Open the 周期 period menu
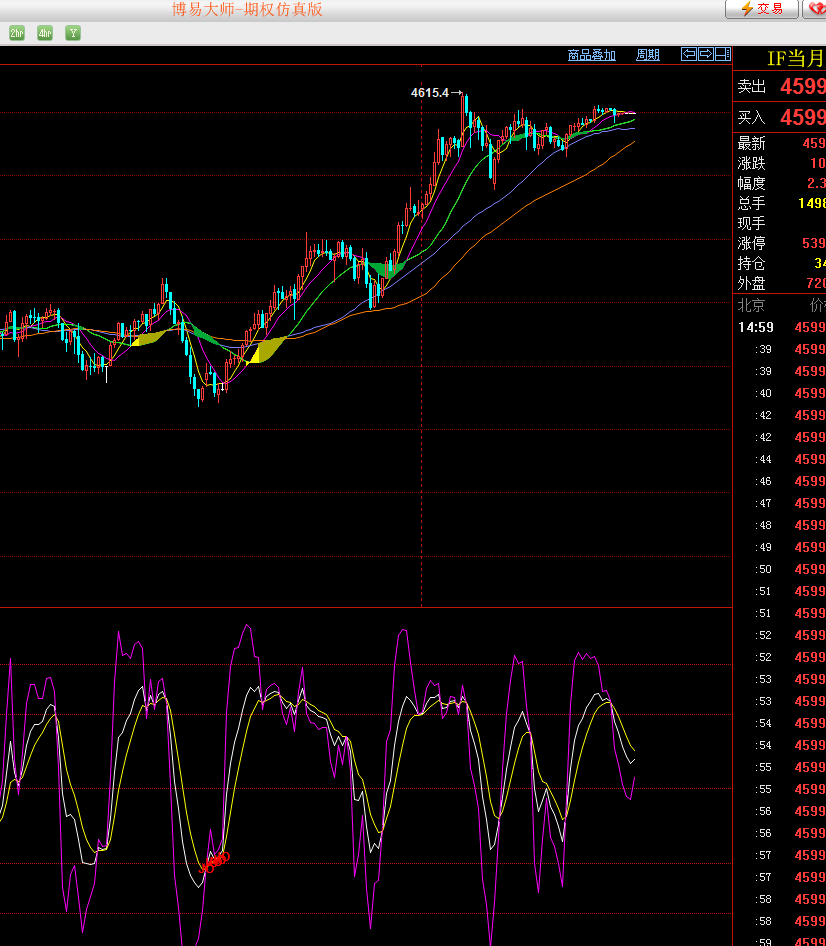This screenshot has height=946, width=826. [x=648, y=55]
